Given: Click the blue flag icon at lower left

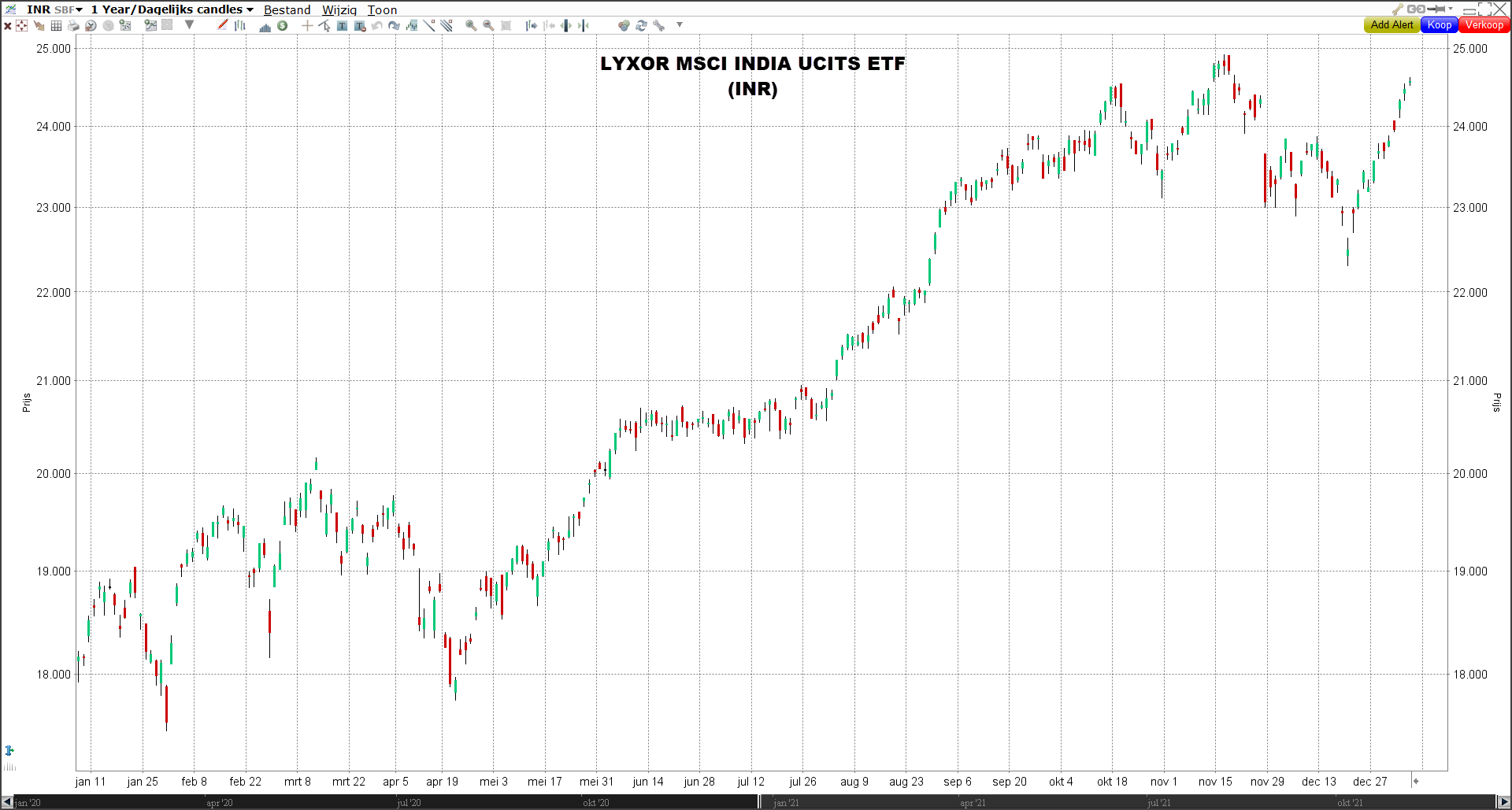Looking at the screenshot, I should click(x=9, y=750).
